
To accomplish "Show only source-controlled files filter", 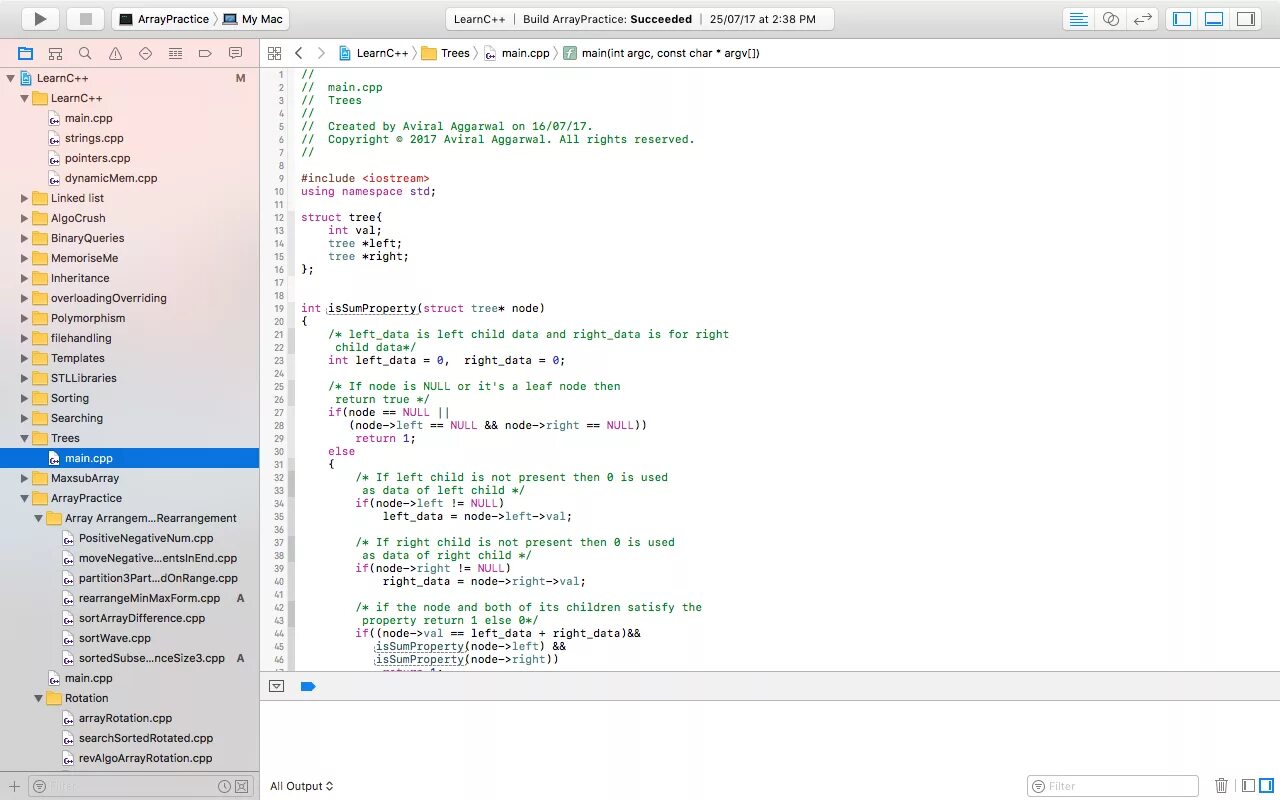I will [x=241, y=786].
